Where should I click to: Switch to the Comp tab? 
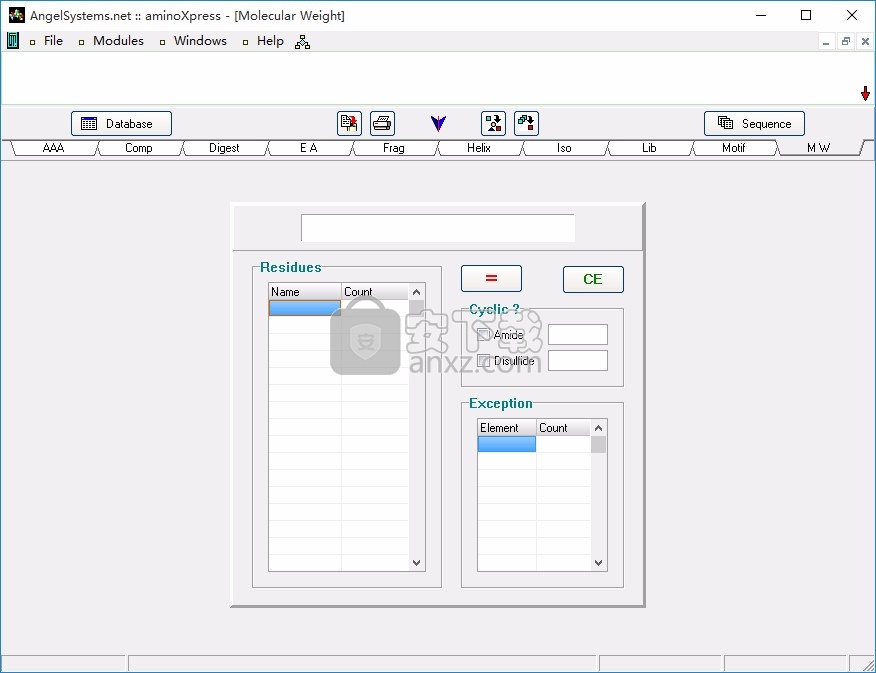pos(139,148)
